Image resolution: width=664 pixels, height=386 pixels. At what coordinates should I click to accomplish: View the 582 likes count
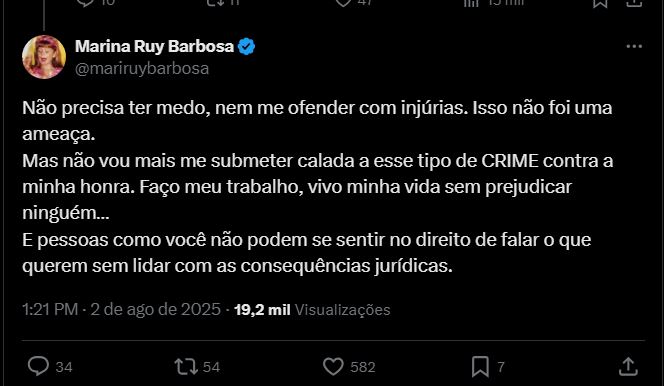click(x=363, y=367)
